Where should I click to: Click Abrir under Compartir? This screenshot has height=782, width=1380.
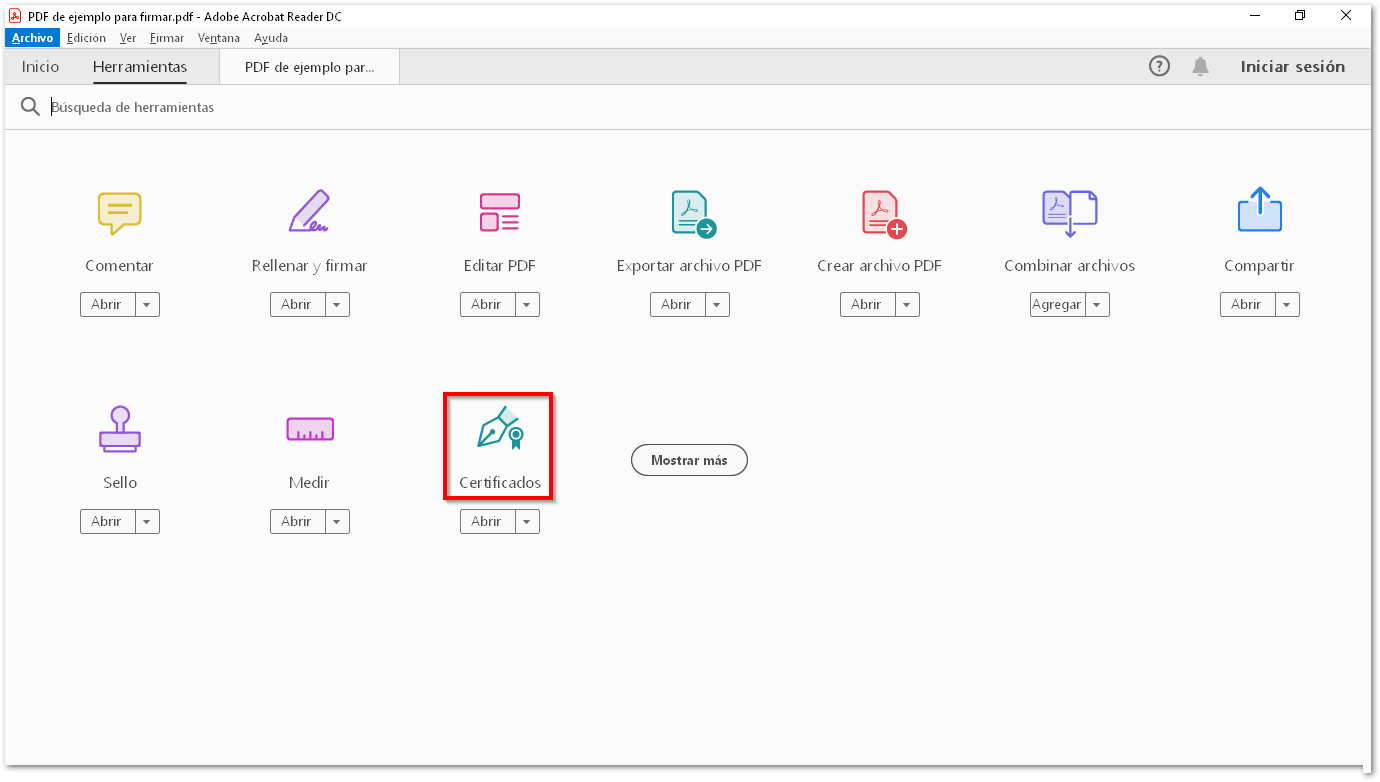(1247, 305)
